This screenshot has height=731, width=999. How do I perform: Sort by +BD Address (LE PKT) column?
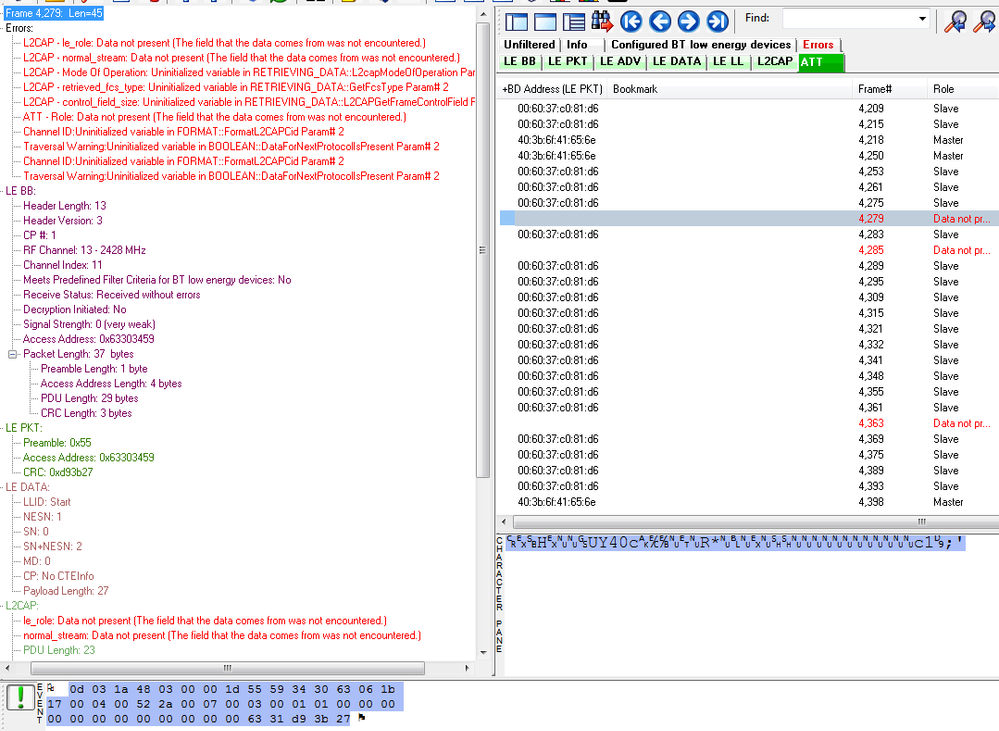coord(552,89)
